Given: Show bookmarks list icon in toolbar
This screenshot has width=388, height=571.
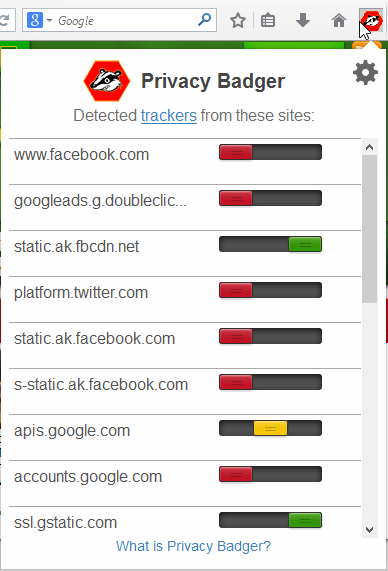Looking at the screenshot, I should 268,20.
